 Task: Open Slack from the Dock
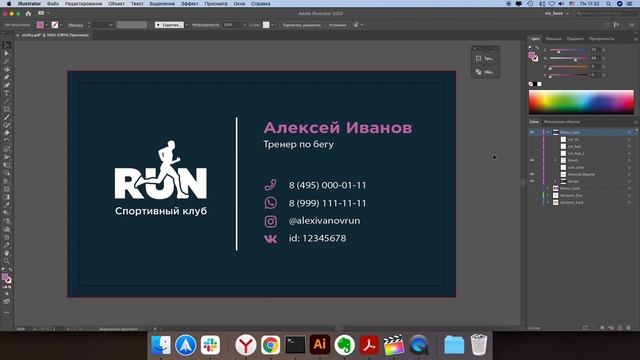pyautogui.click(x=211, y=345)
